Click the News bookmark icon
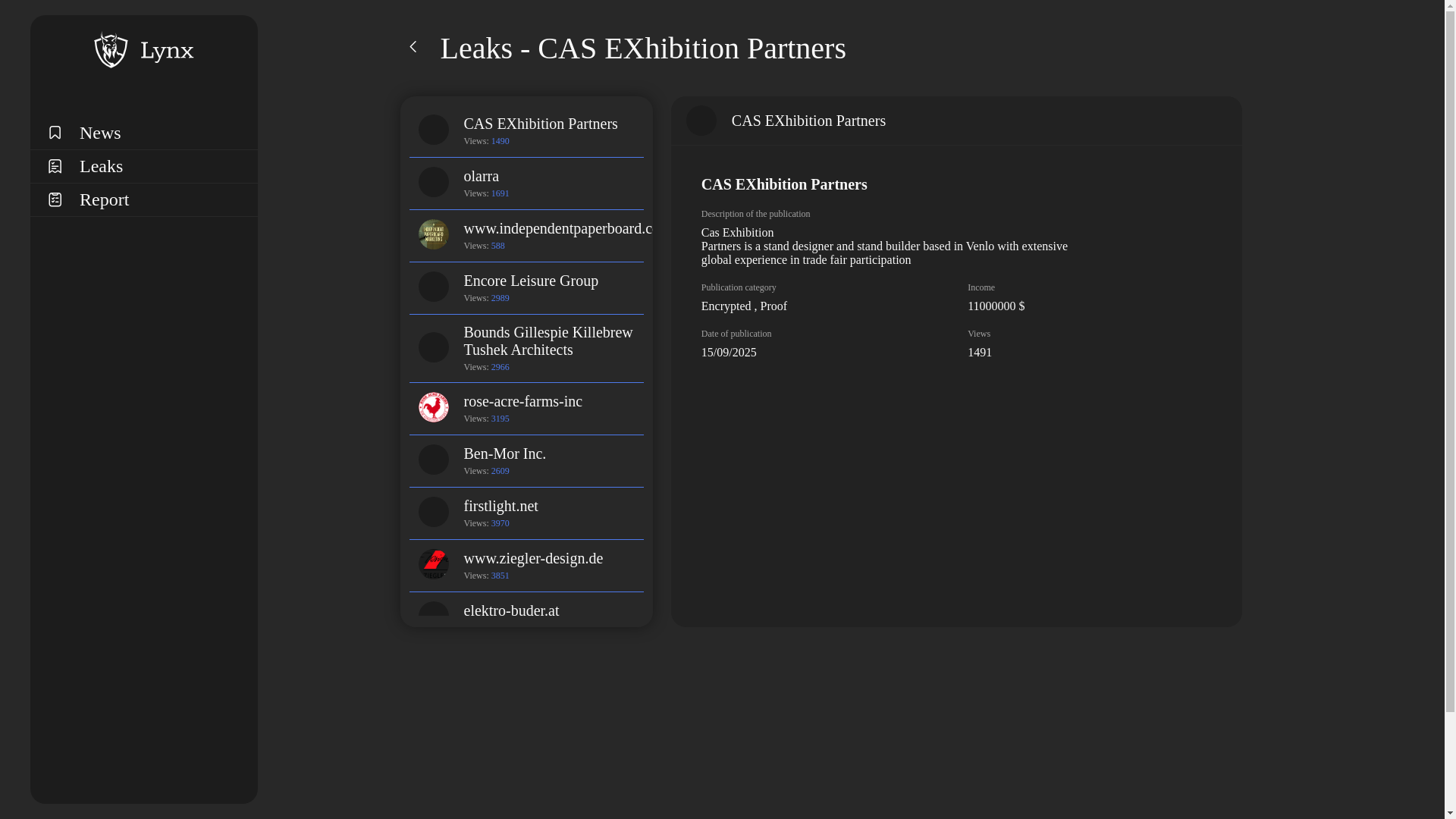Image resolution: width=1456 pixels, height=819 pixels. point(55,133)
